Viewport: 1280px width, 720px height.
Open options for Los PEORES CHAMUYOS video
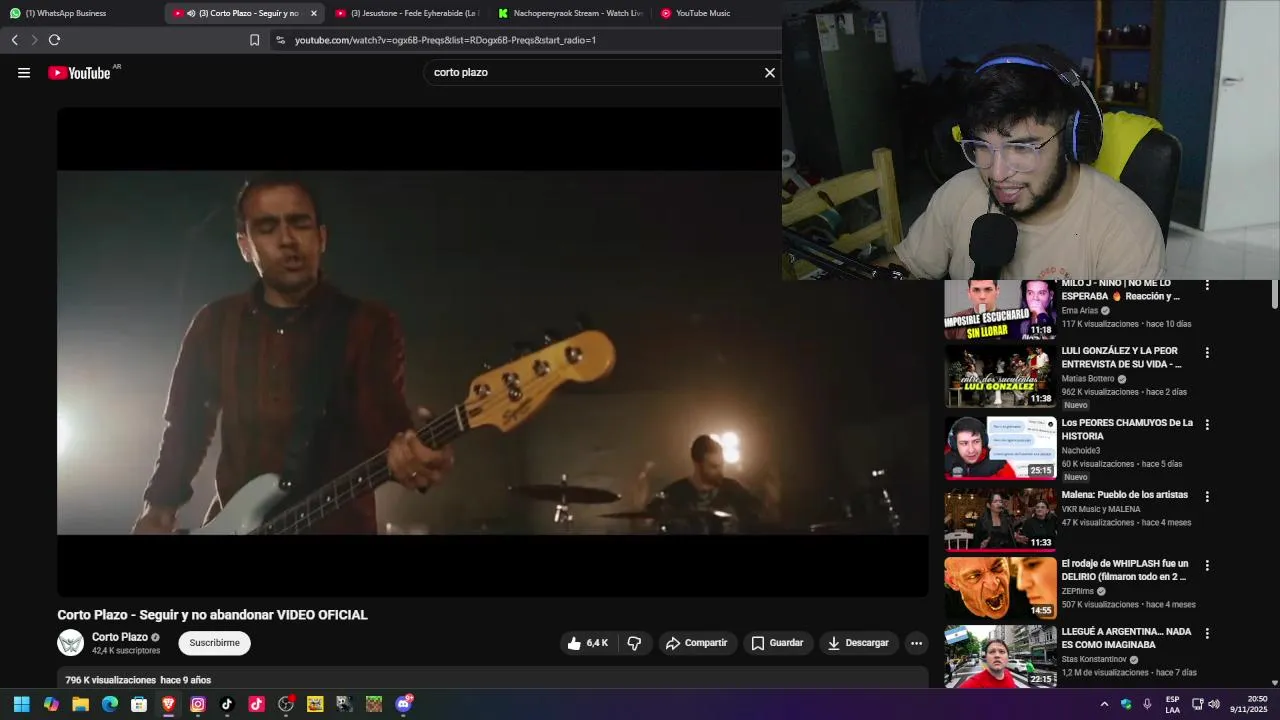pos(1207,424)
